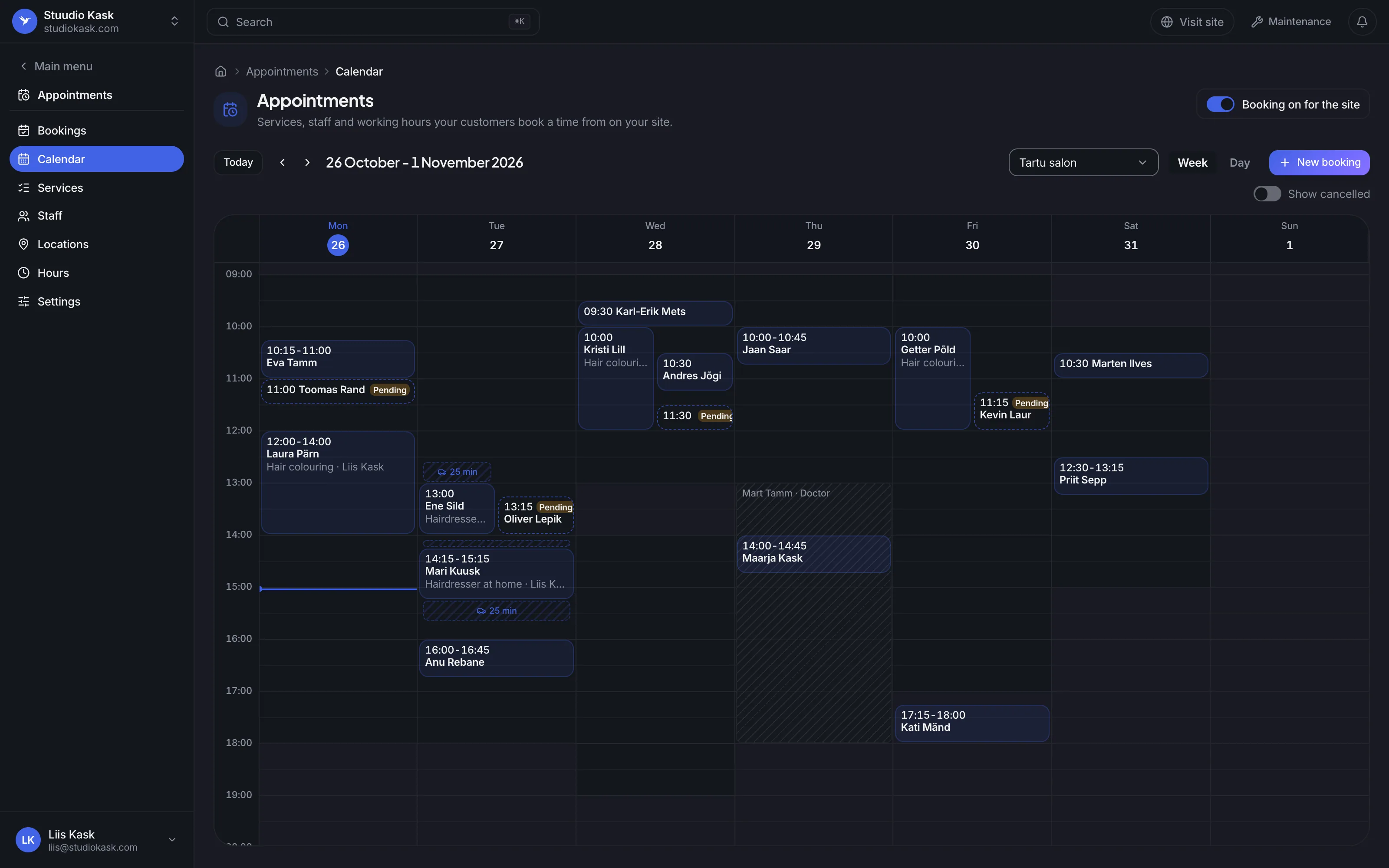
Task: Open pending Kevin Laur 11:15 booking
Action: (x=1012, y=411)
